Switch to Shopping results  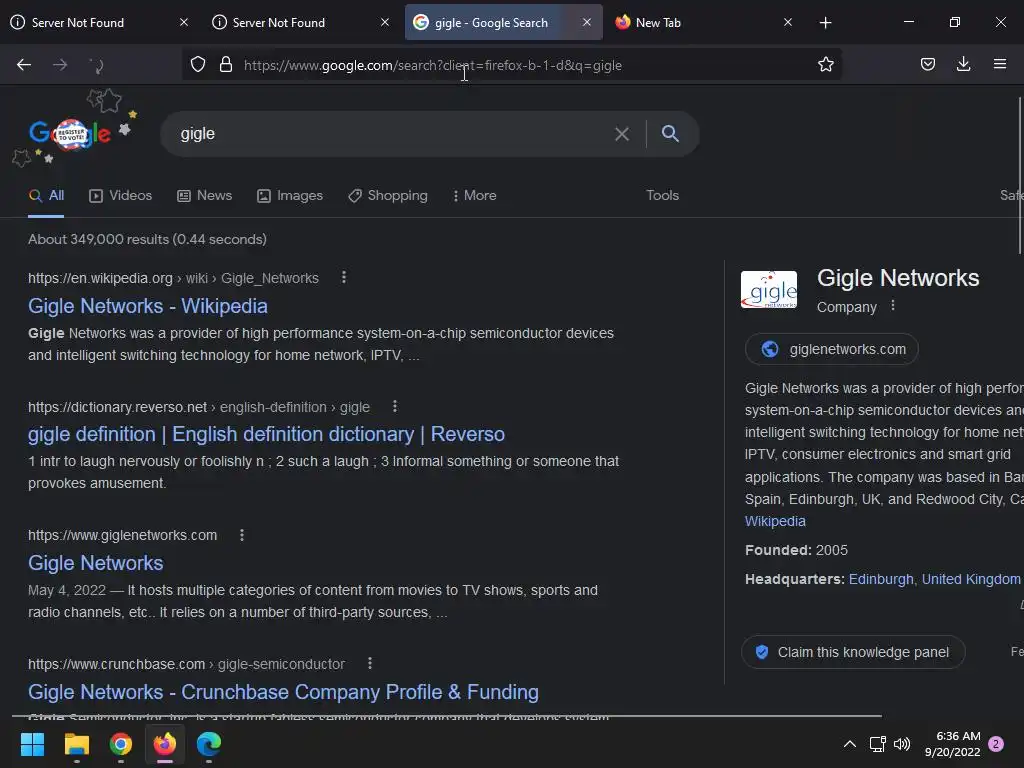click(388, 195)
